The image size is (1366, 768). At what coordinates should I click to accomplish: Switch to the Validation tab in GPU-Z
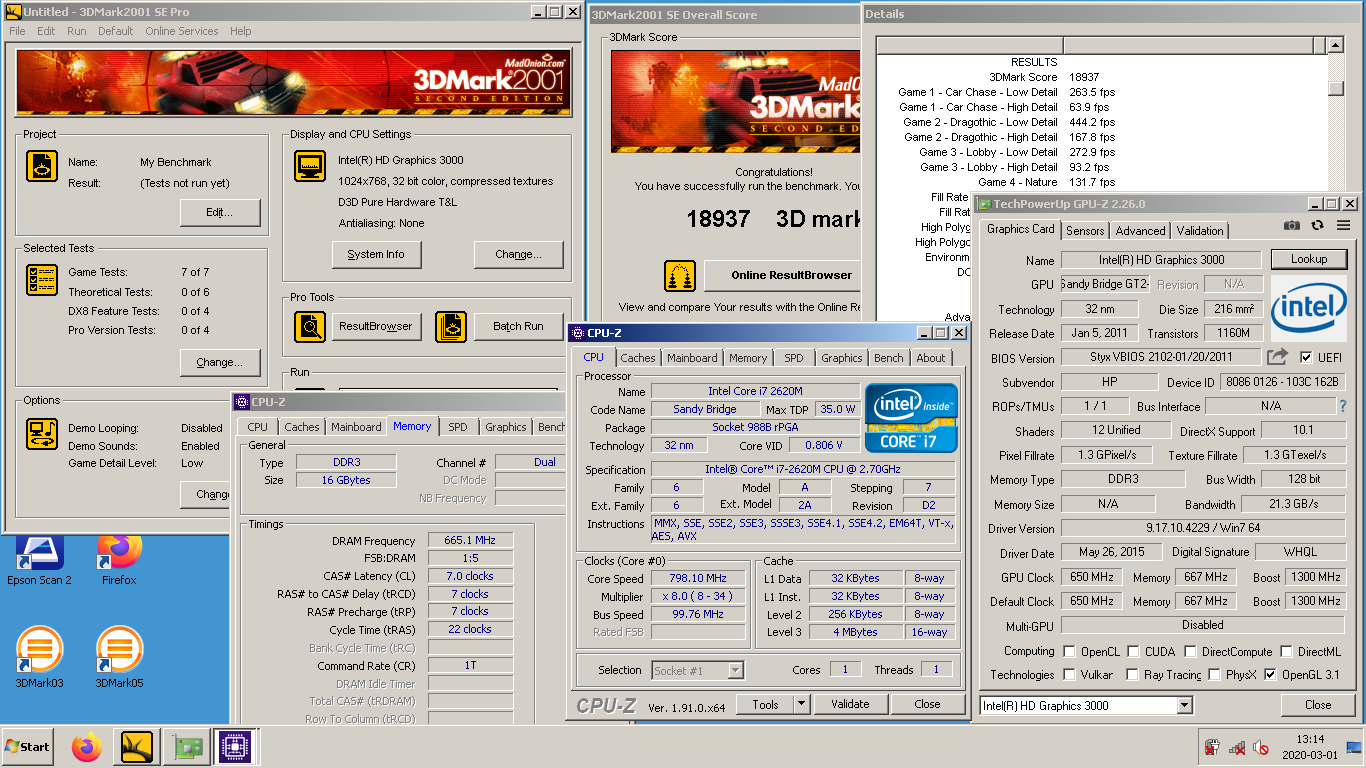point(1200,230)
